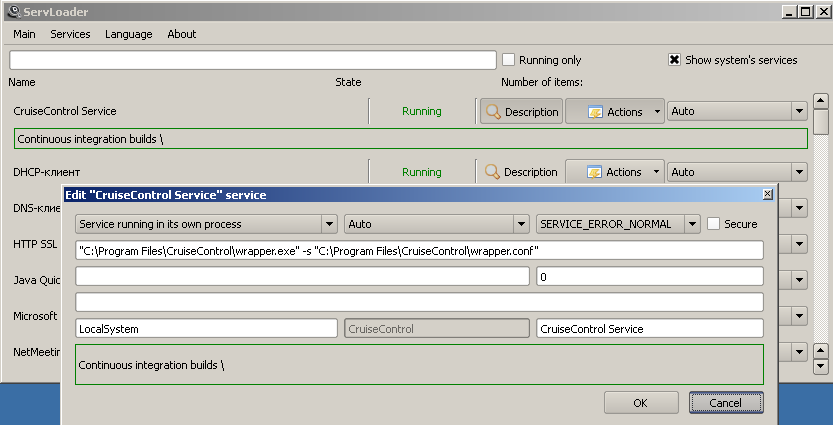Open SERVICE_ERROR_NORMAL error control dropdown
This screenshot has height=425, width=833.
tap(618, 224)
